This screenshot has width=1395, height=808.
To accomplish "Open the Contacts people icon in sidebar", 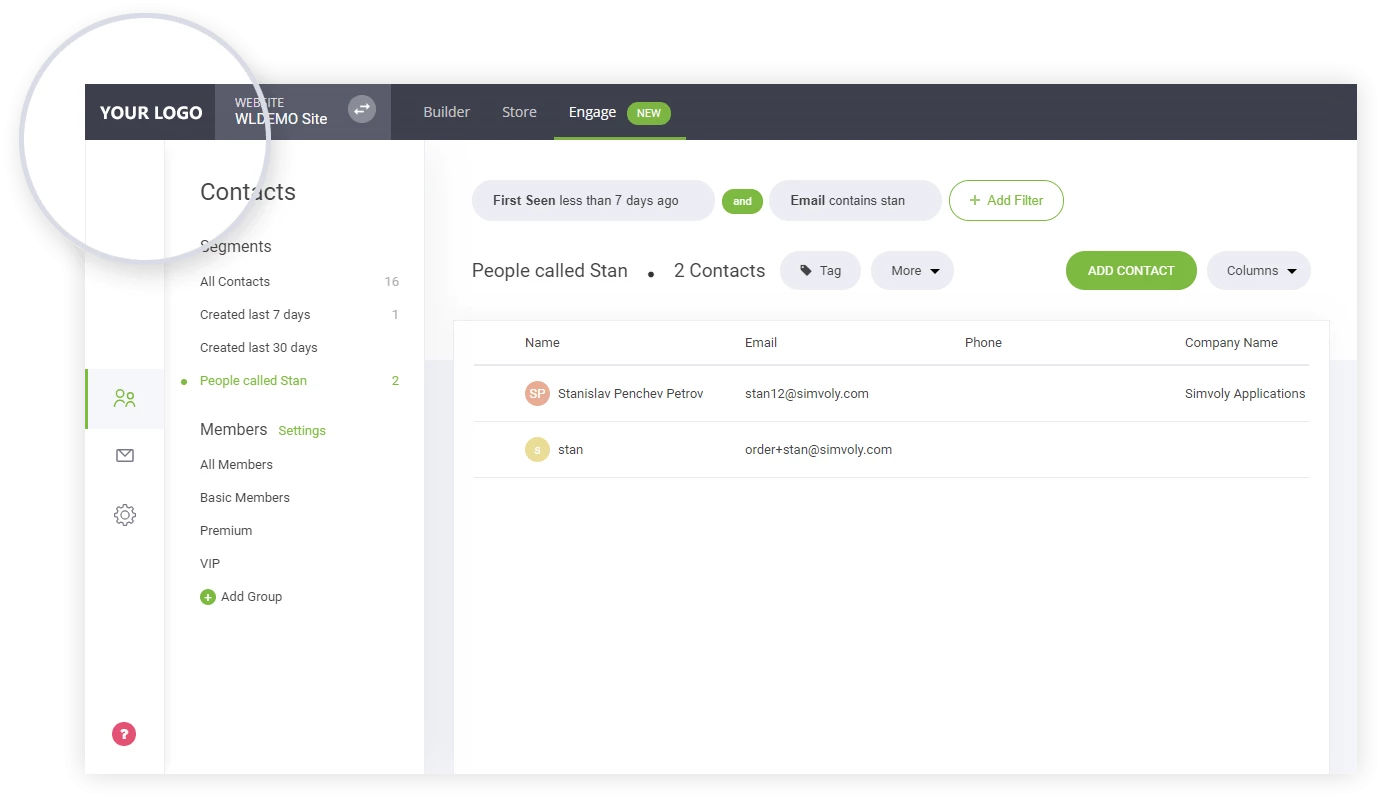I will [125, 399].
